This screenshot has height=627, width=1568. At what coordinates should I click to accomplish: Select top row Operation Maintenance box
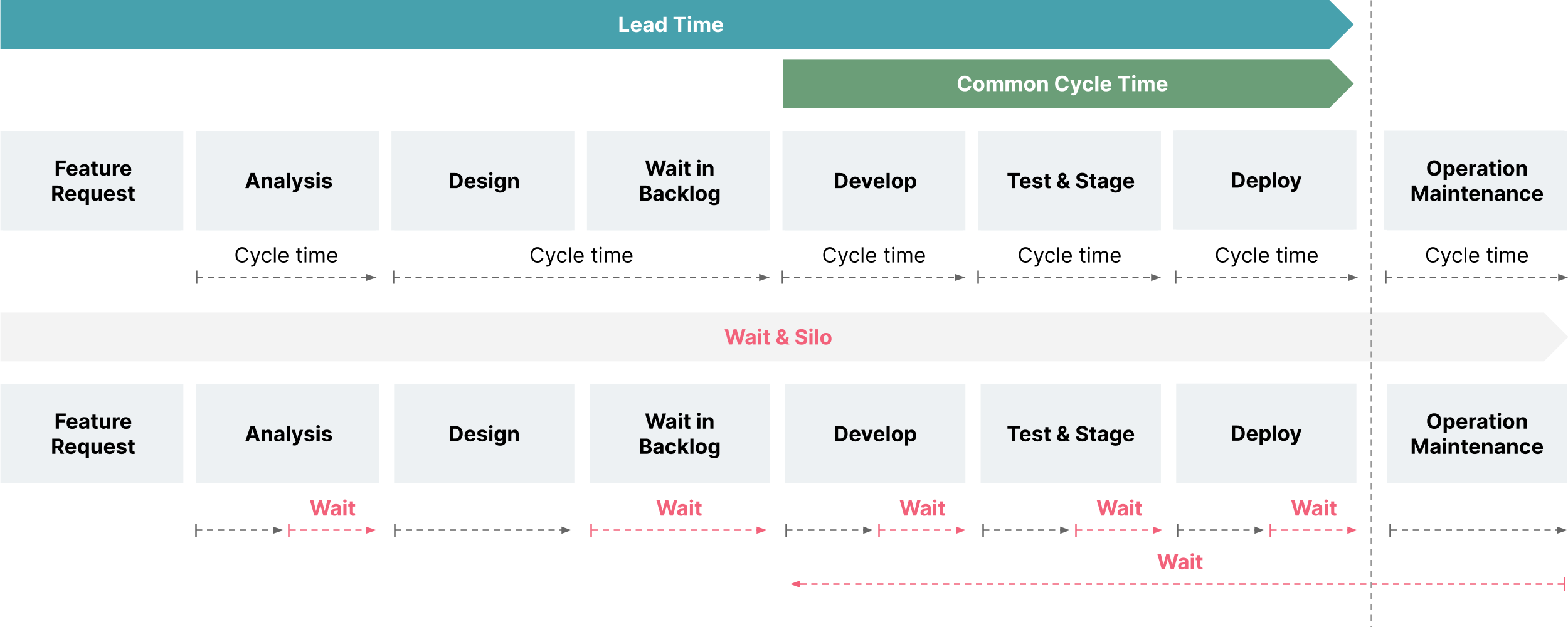point(1476,181)
